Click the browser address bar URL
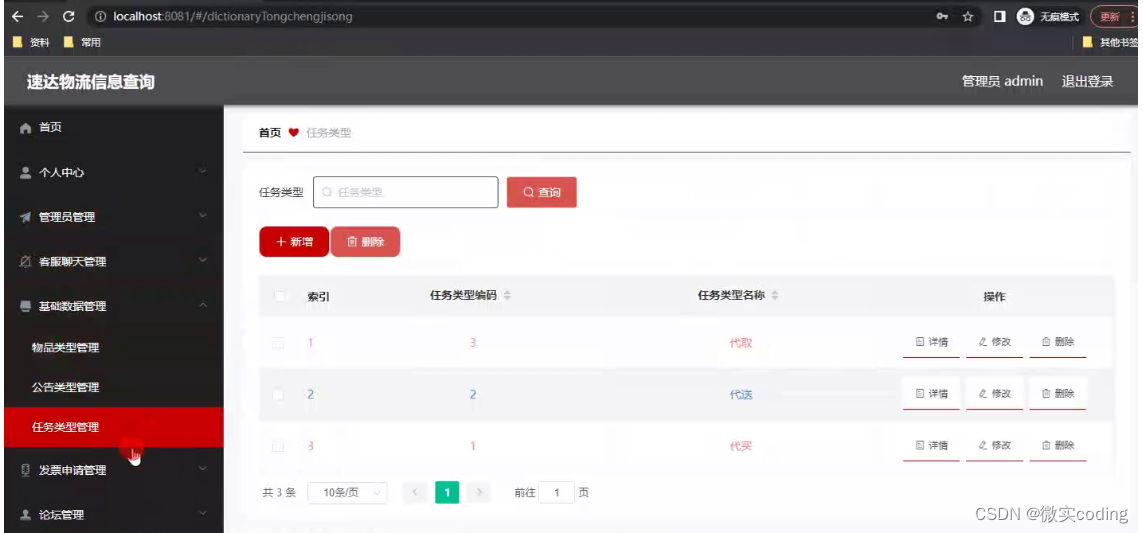Image resolution: width=1143 pixels, height=533 pixels. click(x=233, y=16)
